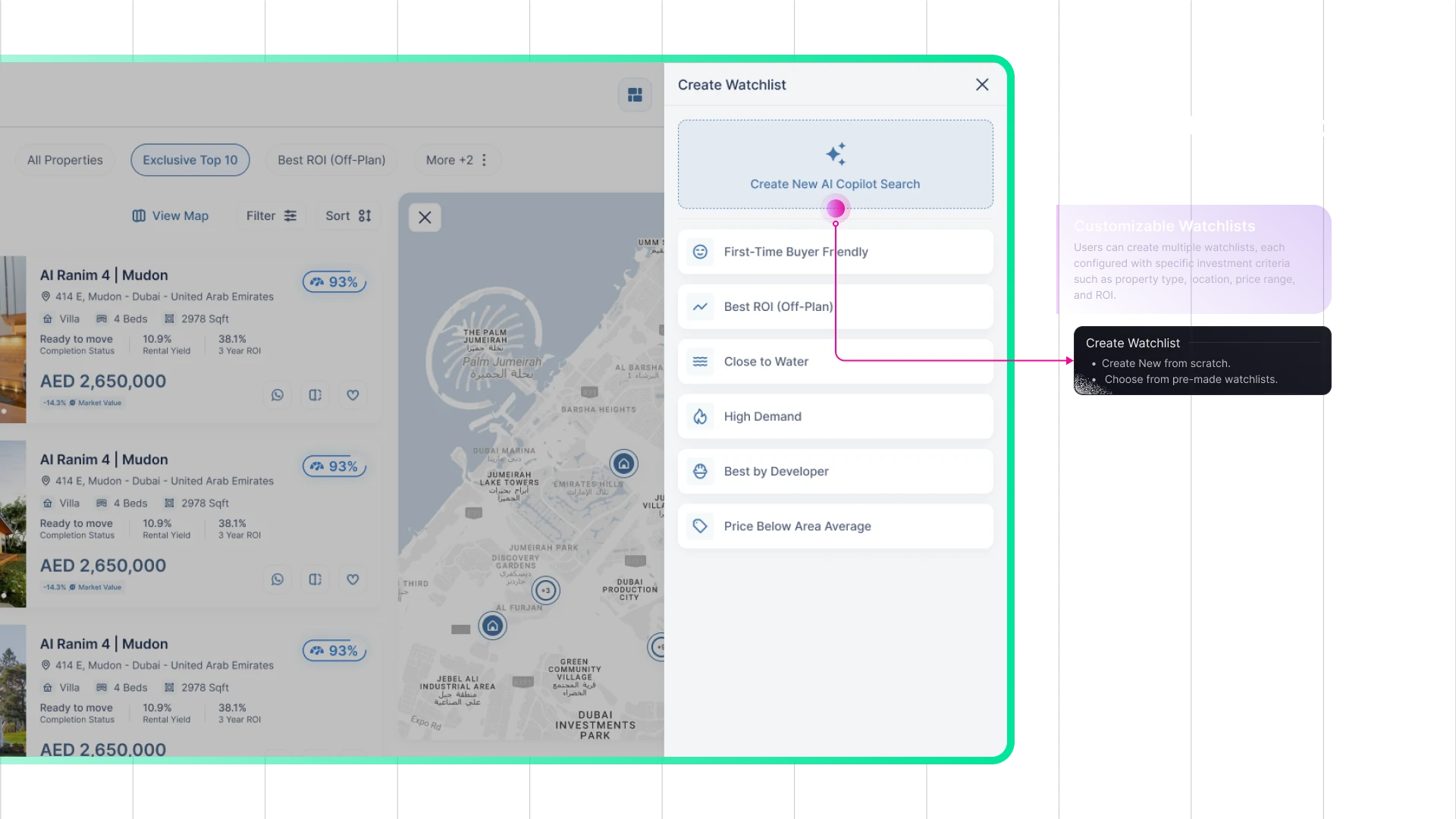The width and height of the screenshot is (1456, 819).
Task: Click the compare icon on first property
Action: [315, 394]
